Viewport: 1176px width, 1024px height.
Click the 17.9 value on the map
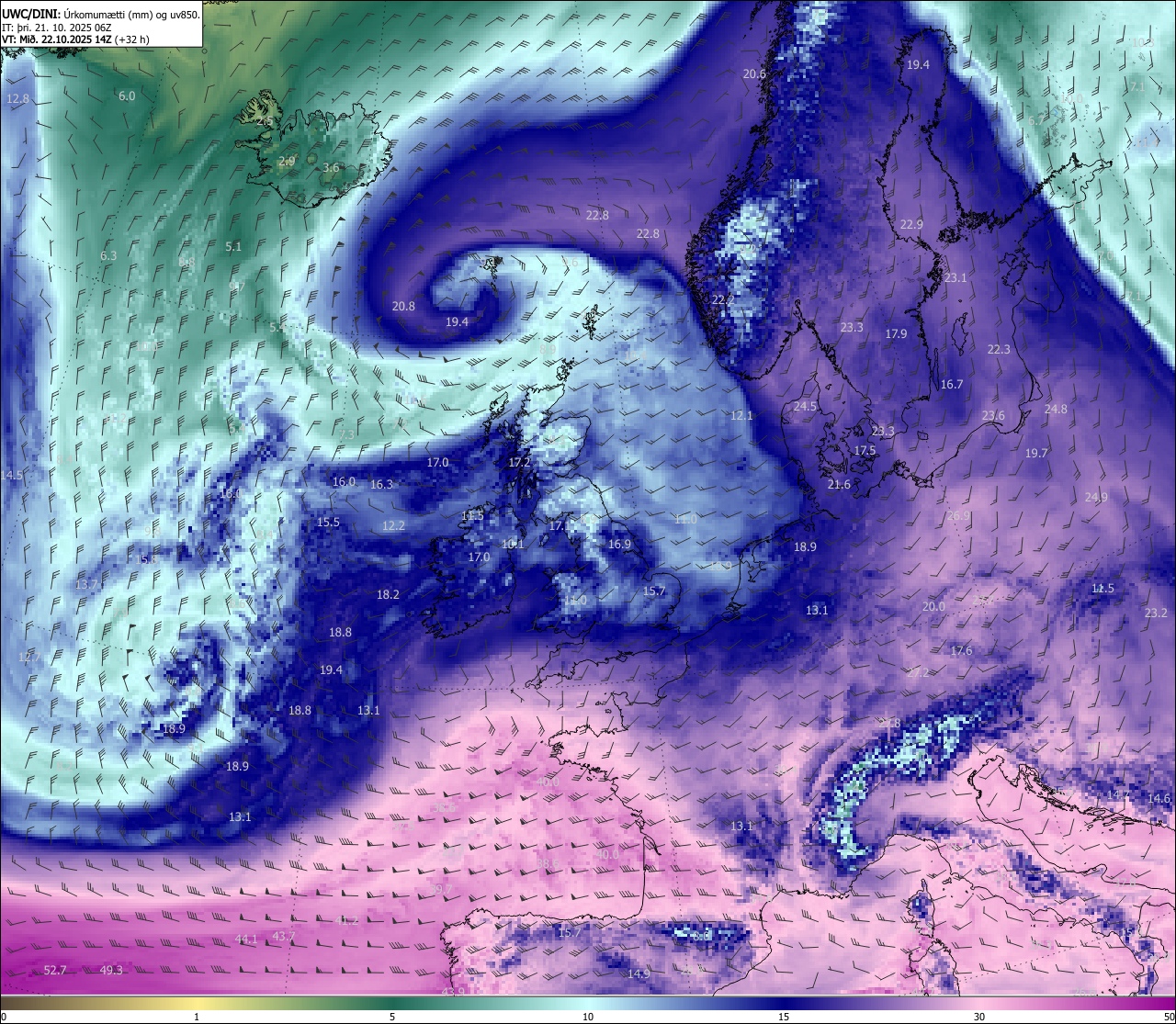click(x=896, y=334)
